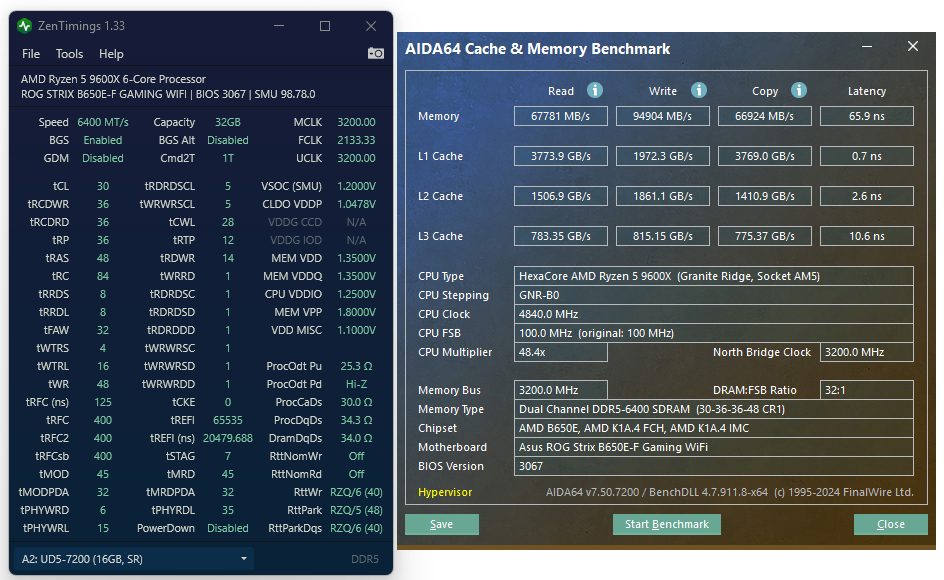The image size is (944, 580).
Task: Click the Memory Type Dual Channel DDR5-6400 field
Action: click(713, 409)
